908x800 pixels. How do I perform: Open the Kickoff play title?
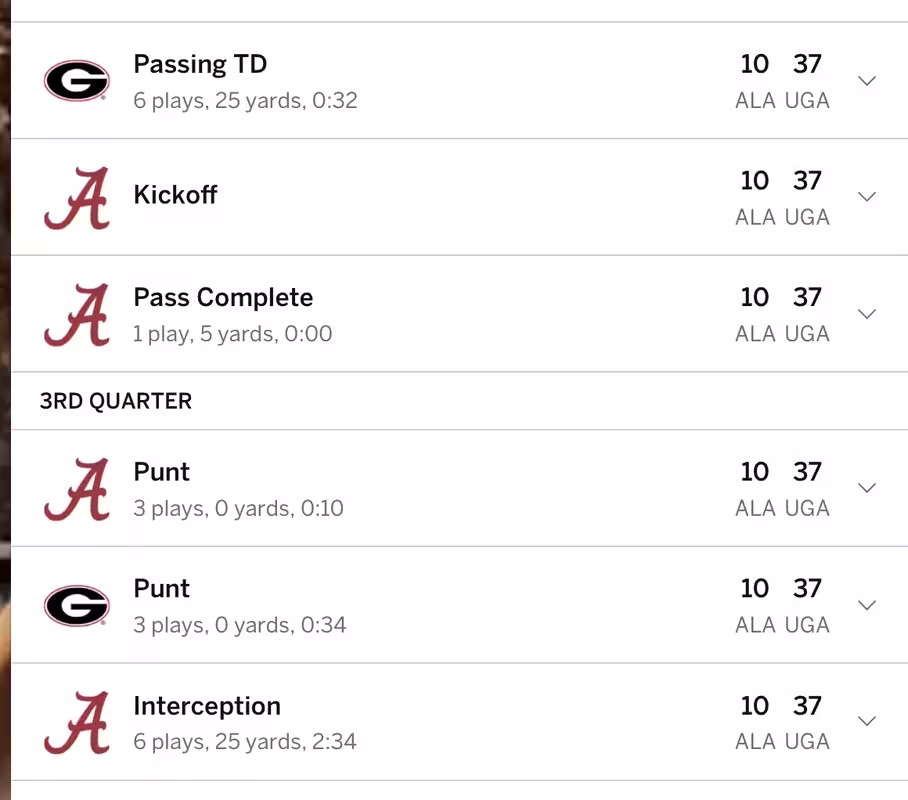(x=175, y=194)
